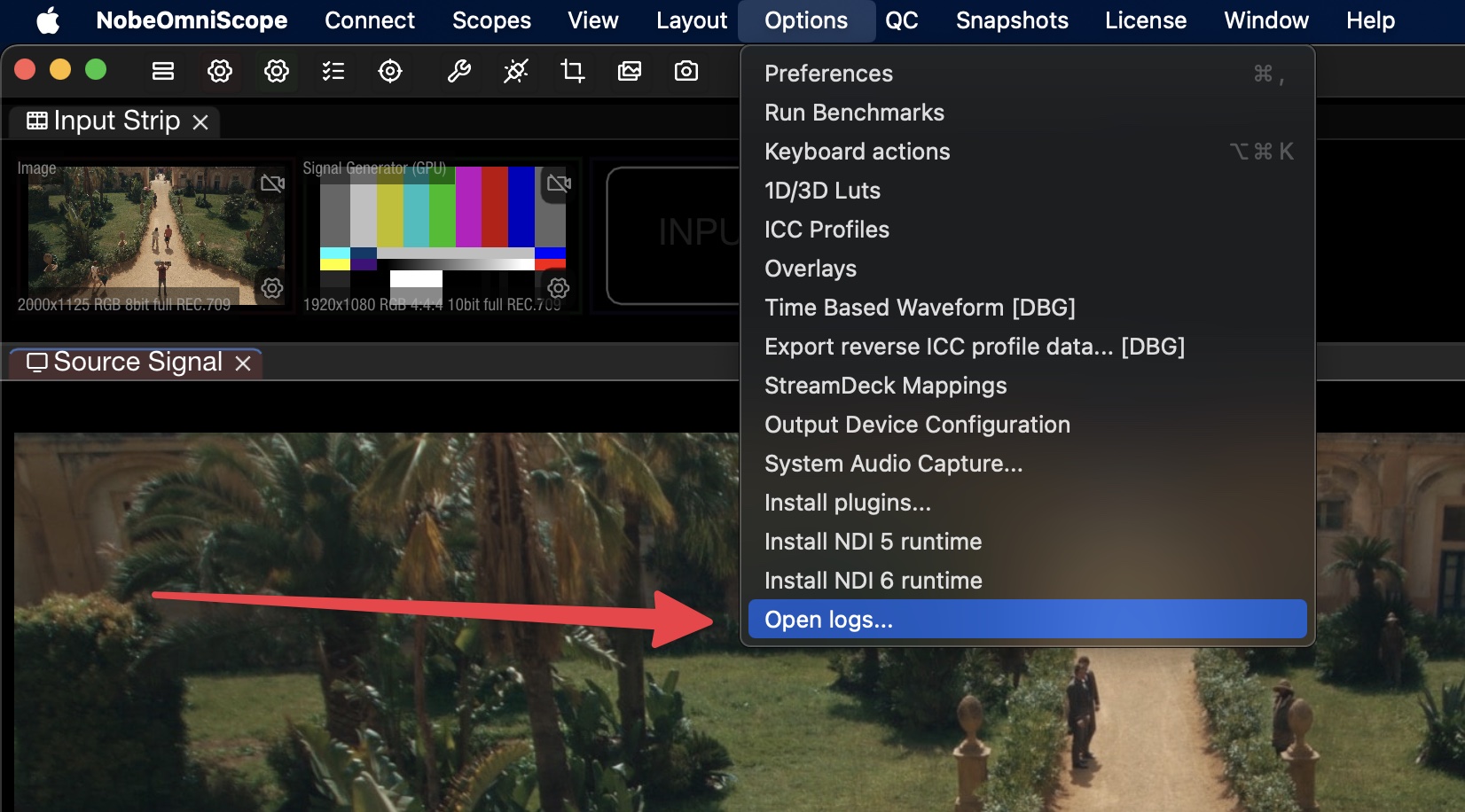Toggle the camera-off icon on Image input

click(272, 183)
